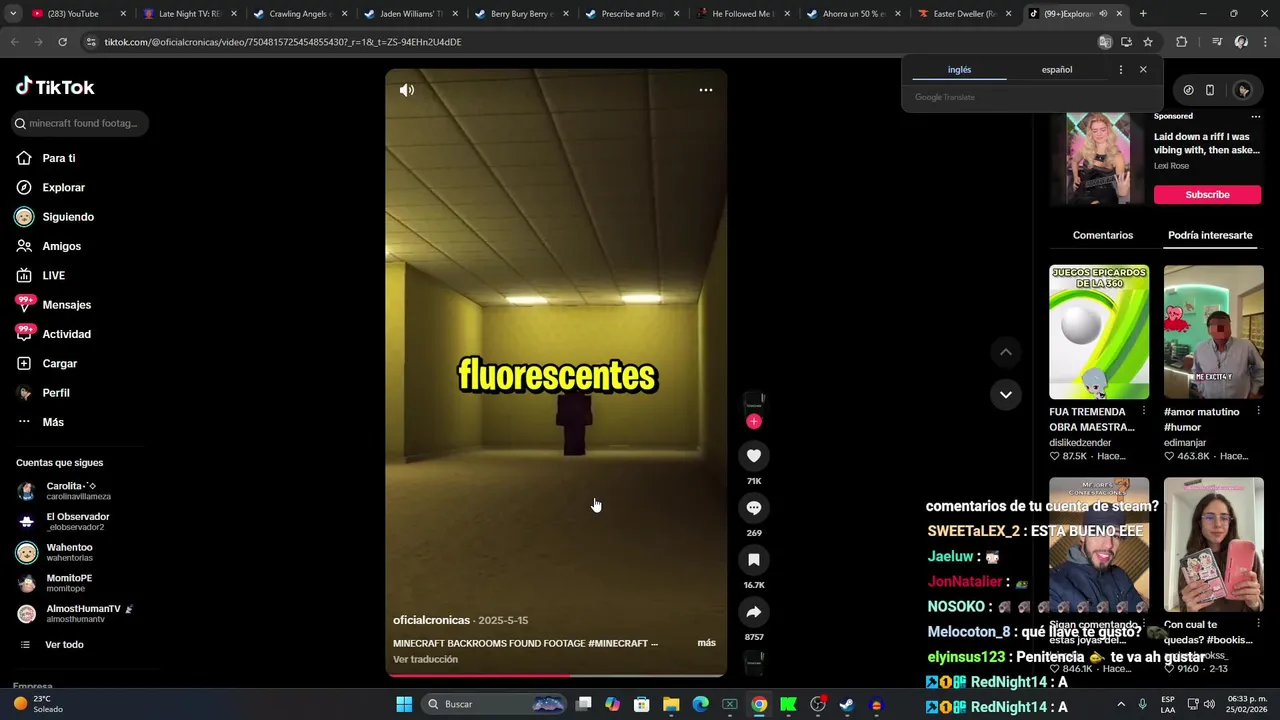
Task: Mute the TikTok video sound
Action: (407, 90)
